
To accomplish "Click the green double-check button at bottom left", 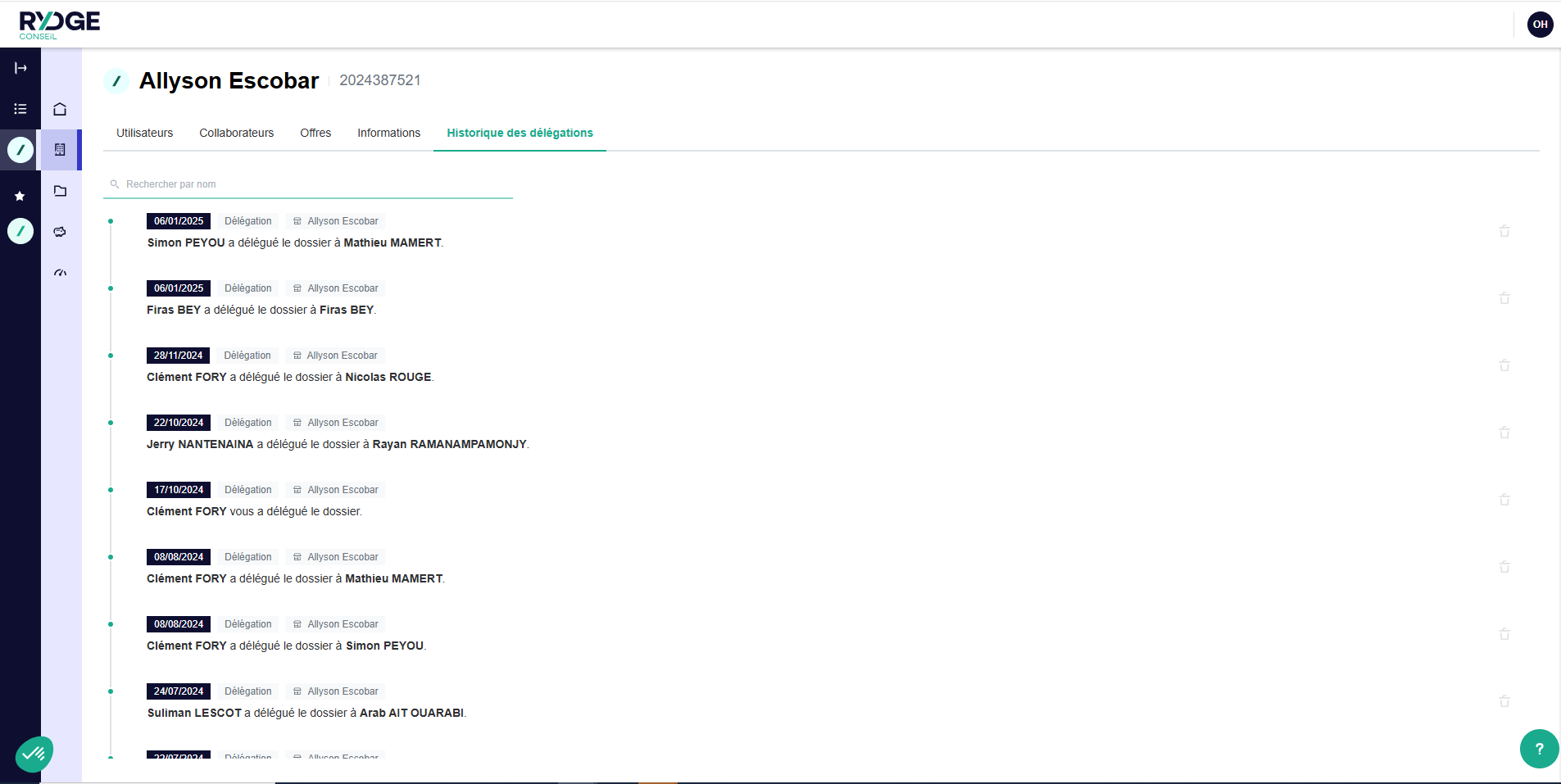I will [34, 754].
